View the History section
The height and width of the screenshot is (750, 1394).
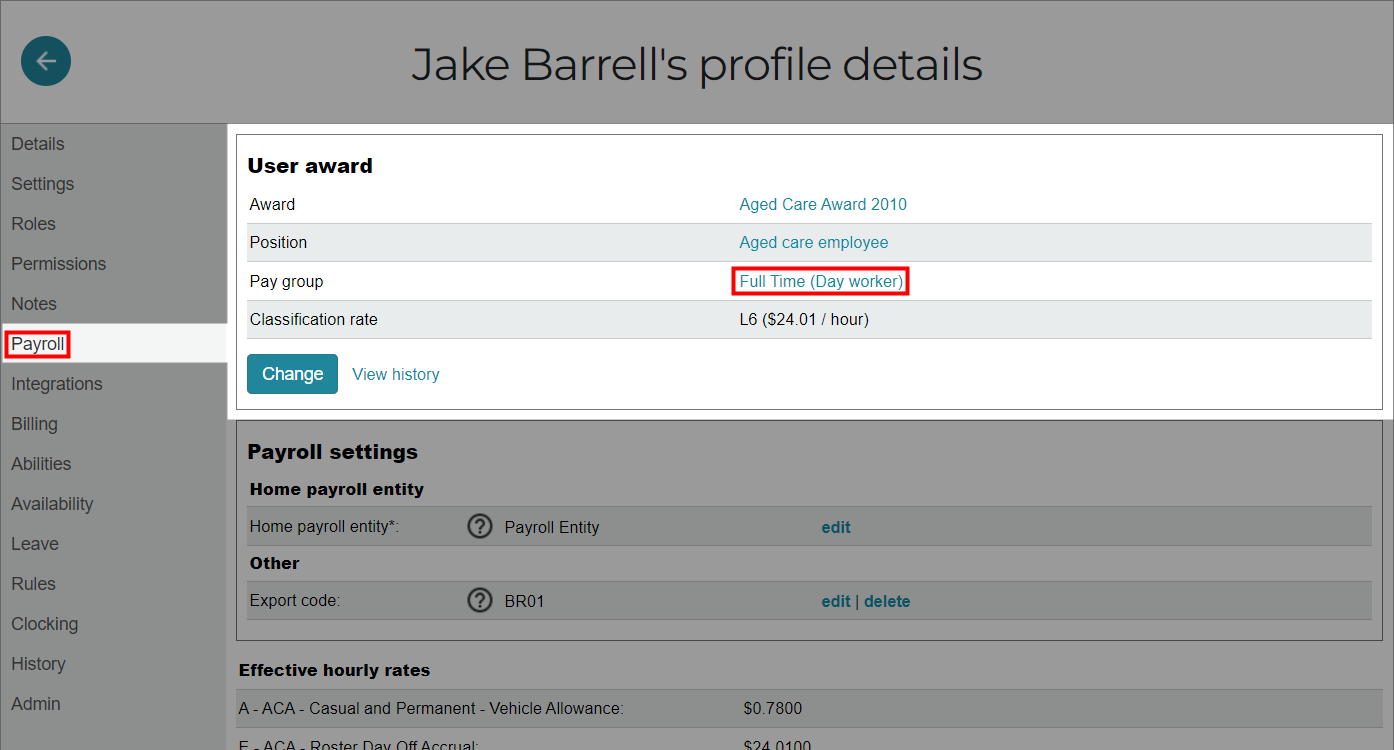[38, 663]
